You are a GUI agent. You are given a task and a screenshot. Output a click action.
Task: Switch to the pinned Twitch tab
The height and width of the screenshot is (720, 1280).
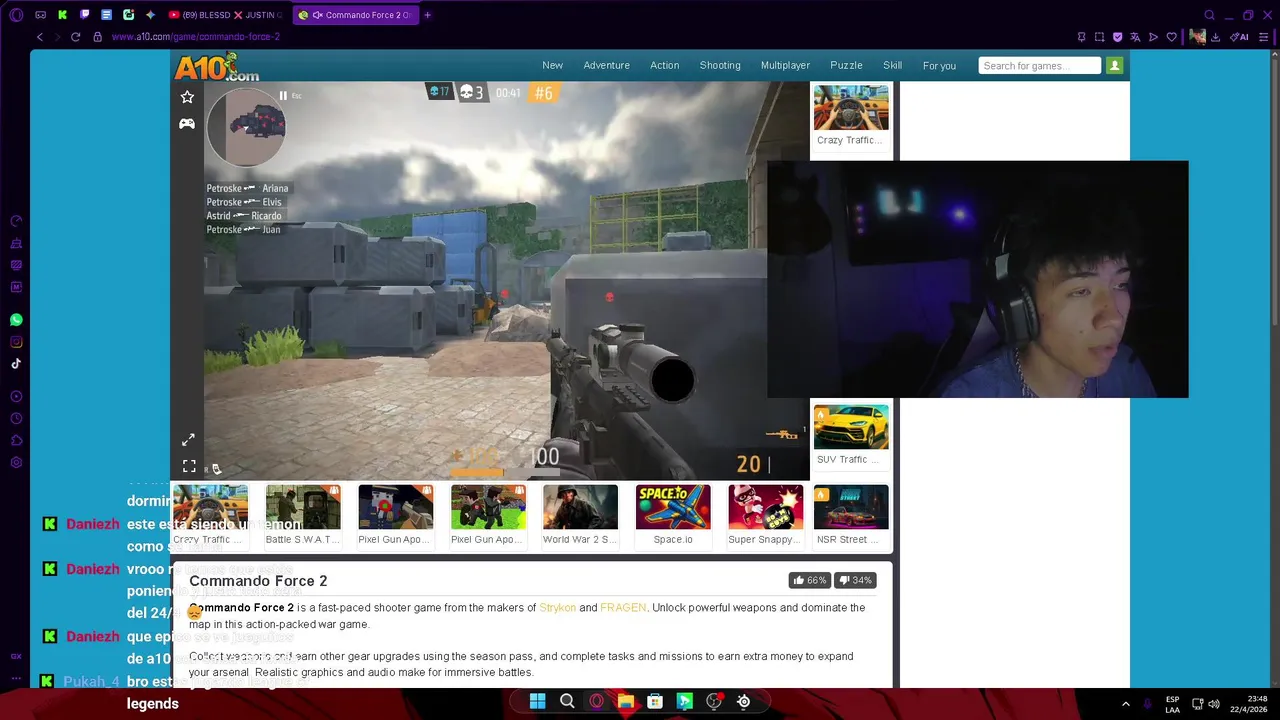coord(84,15)
